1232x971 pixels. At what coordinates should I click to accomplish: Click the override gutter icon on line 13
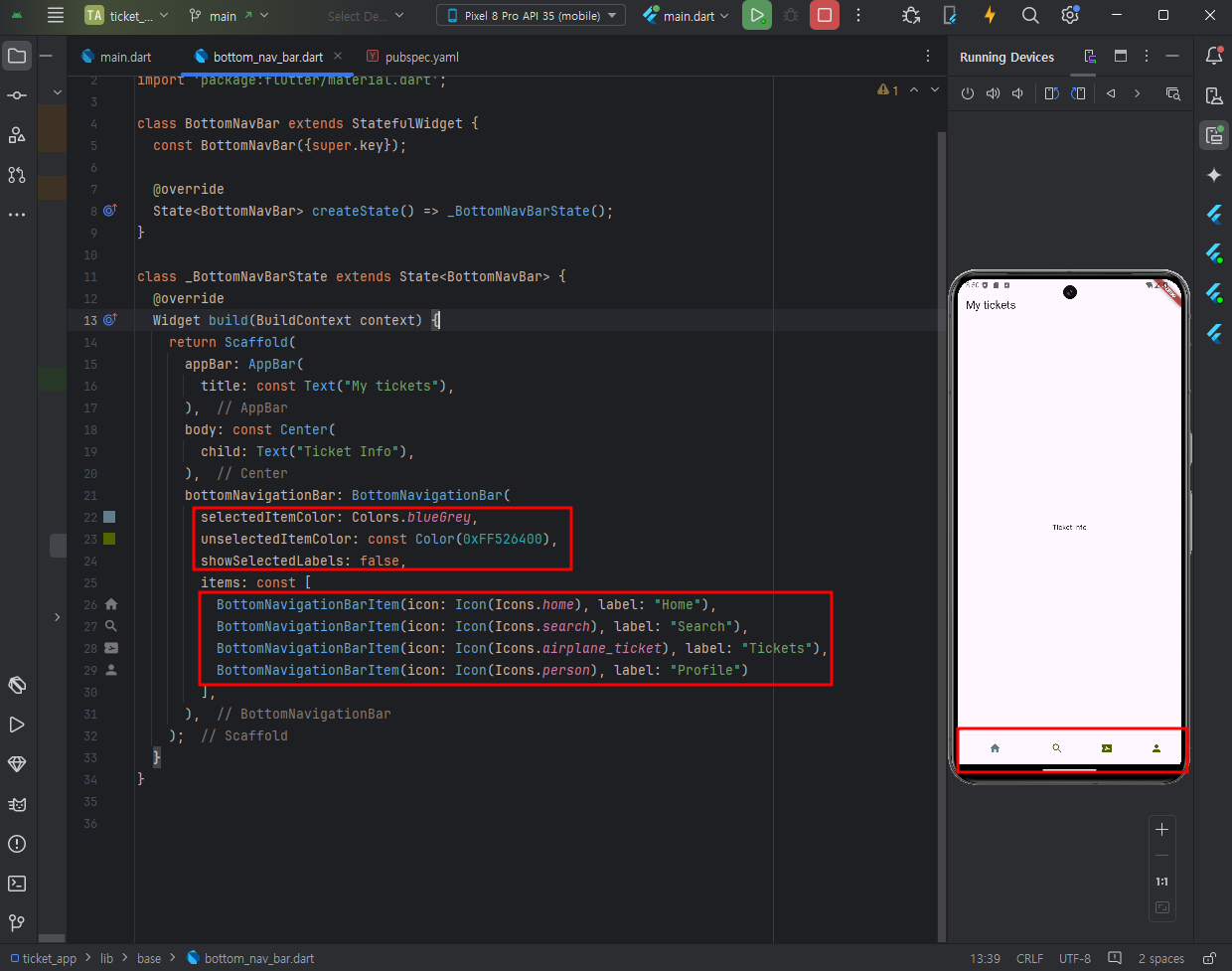tap(110, 320)
